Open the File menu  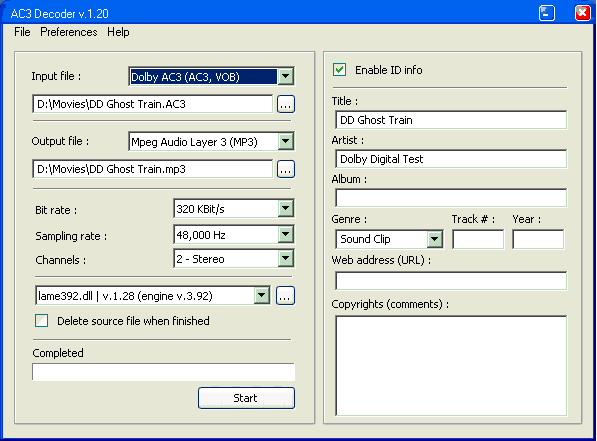(x=22, y=32)
